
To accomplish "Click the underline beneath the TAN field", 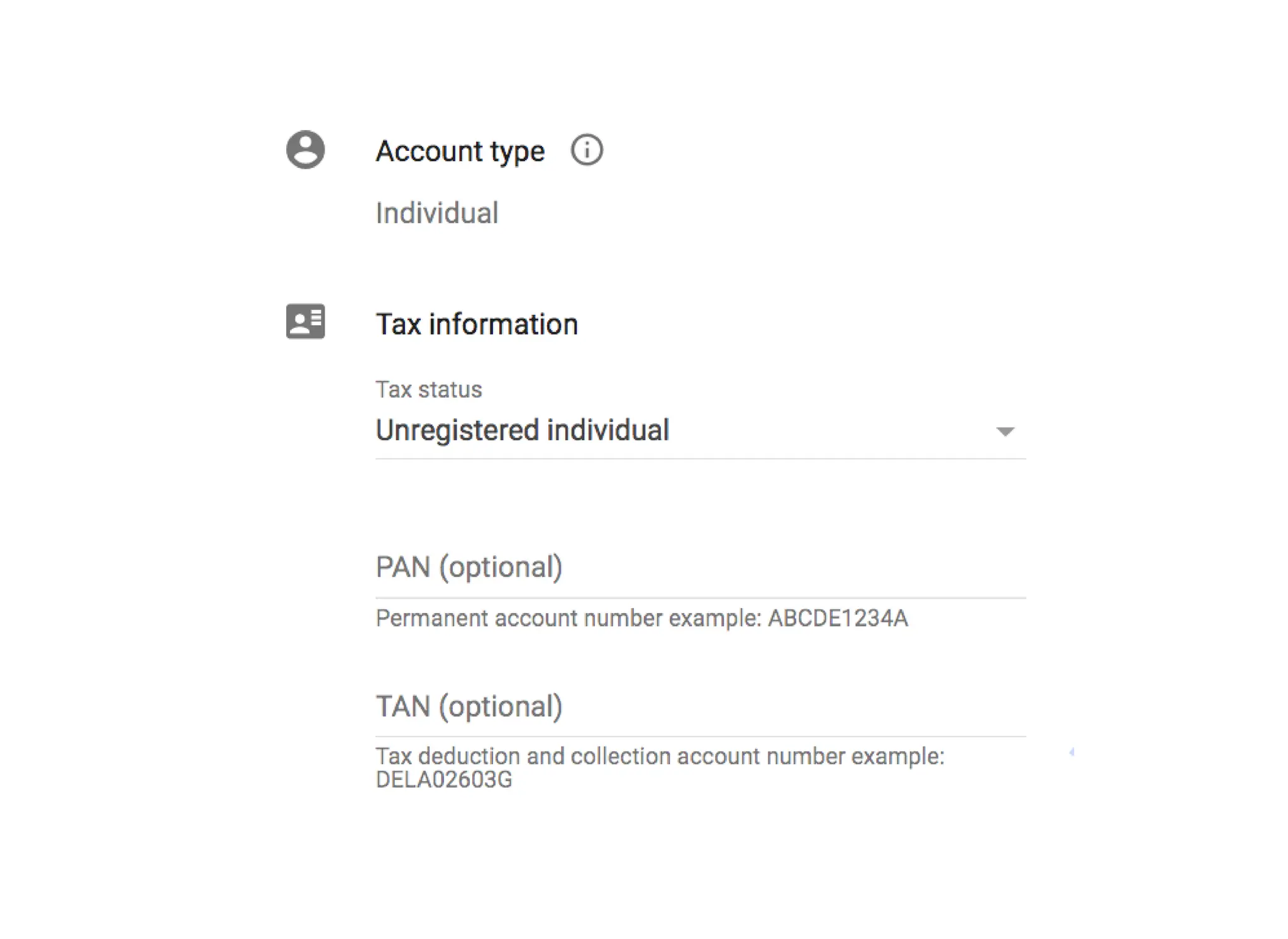I will (x=699, y=736).
